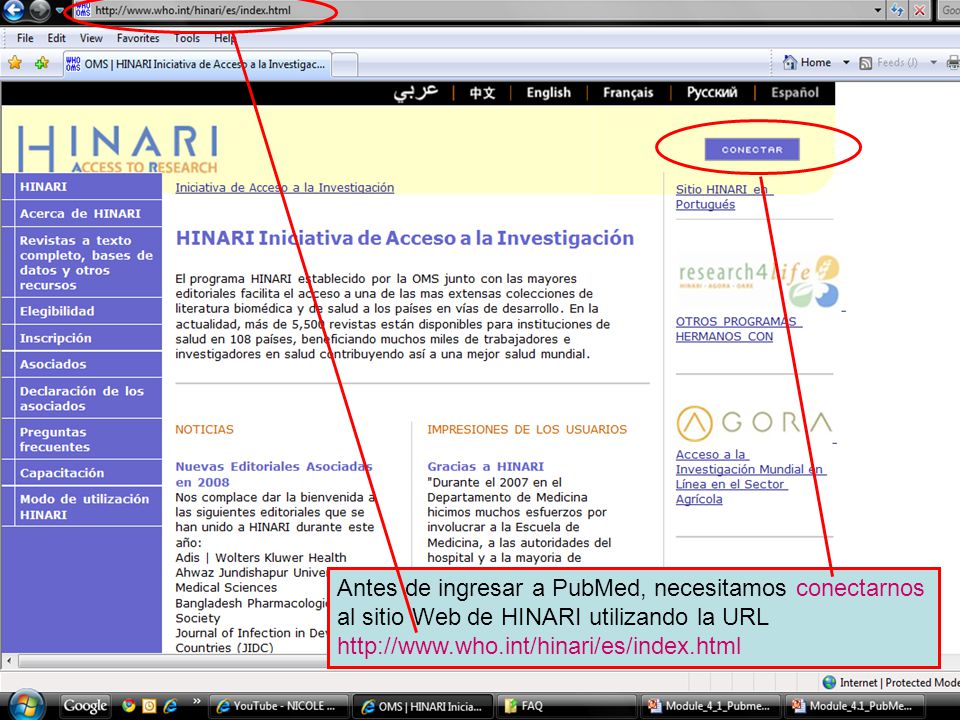Click the horizontal scrollbar left arrow

pos(9,661)
